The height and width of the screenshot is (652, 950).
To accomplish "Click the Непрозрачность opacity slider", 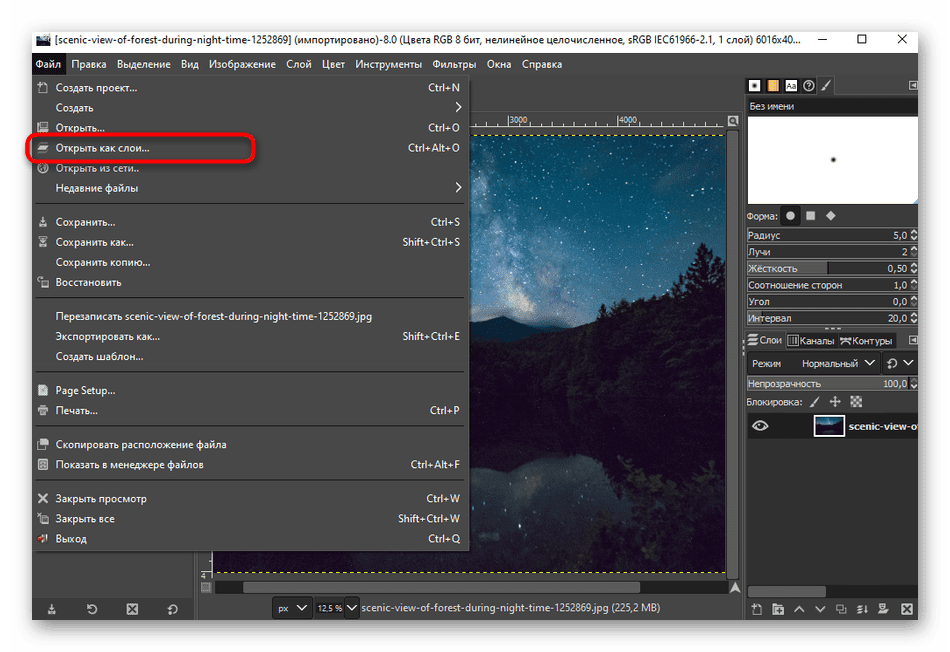I will pyautogui.click(x=828, y=384).
